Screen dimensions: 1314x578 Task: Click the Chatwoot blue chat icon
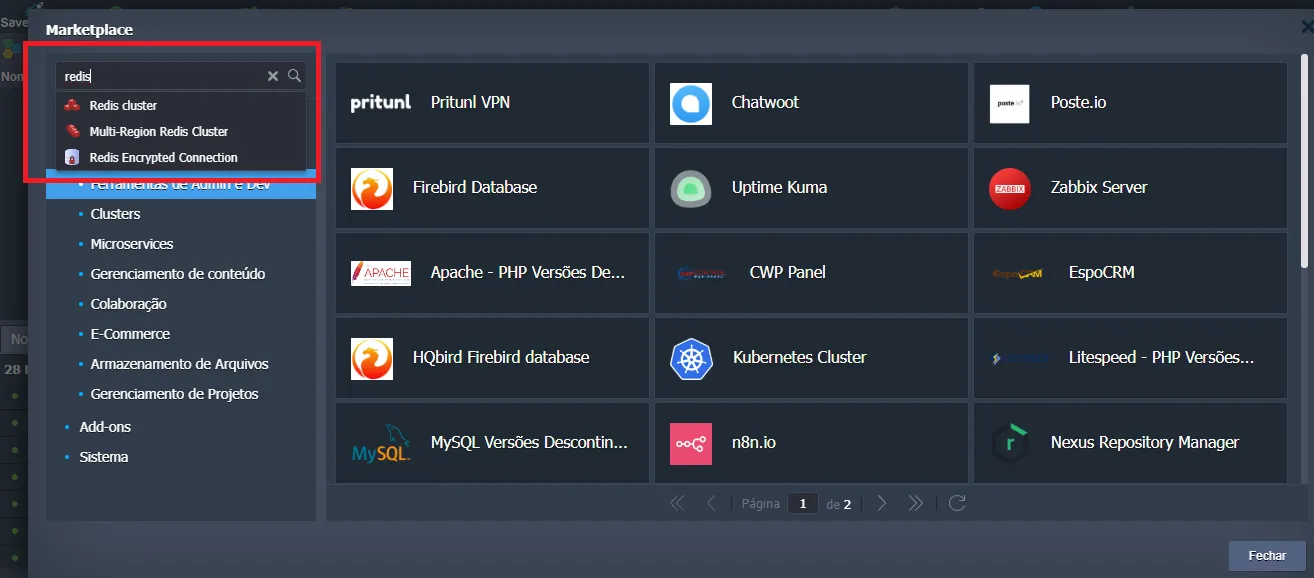(x=690, y=103)
